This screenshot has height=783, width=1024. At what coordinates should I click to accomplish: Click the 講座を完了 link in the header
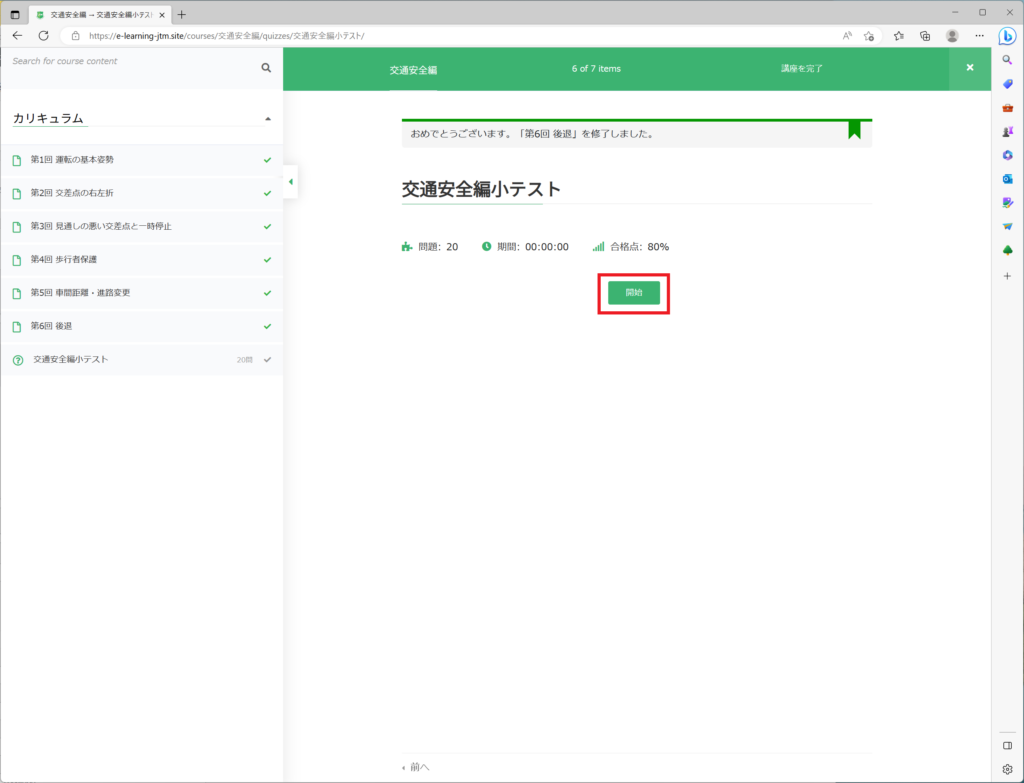(802, 69)
